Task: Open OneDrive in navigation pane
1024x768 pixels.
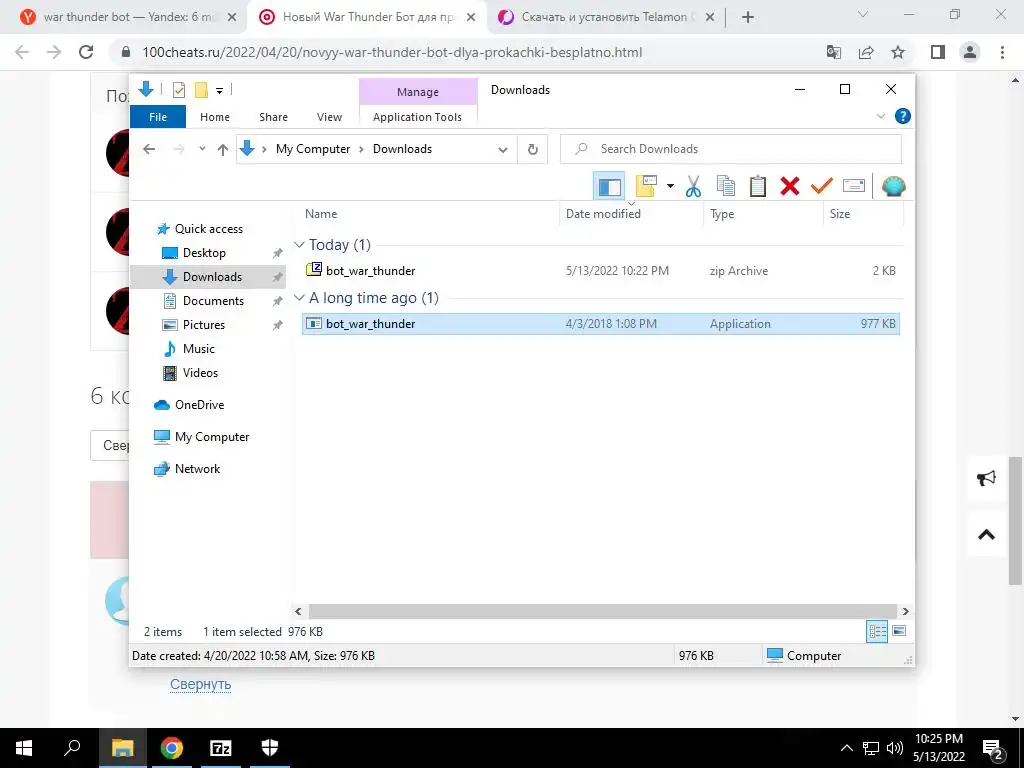Action: tap(199, 405)
